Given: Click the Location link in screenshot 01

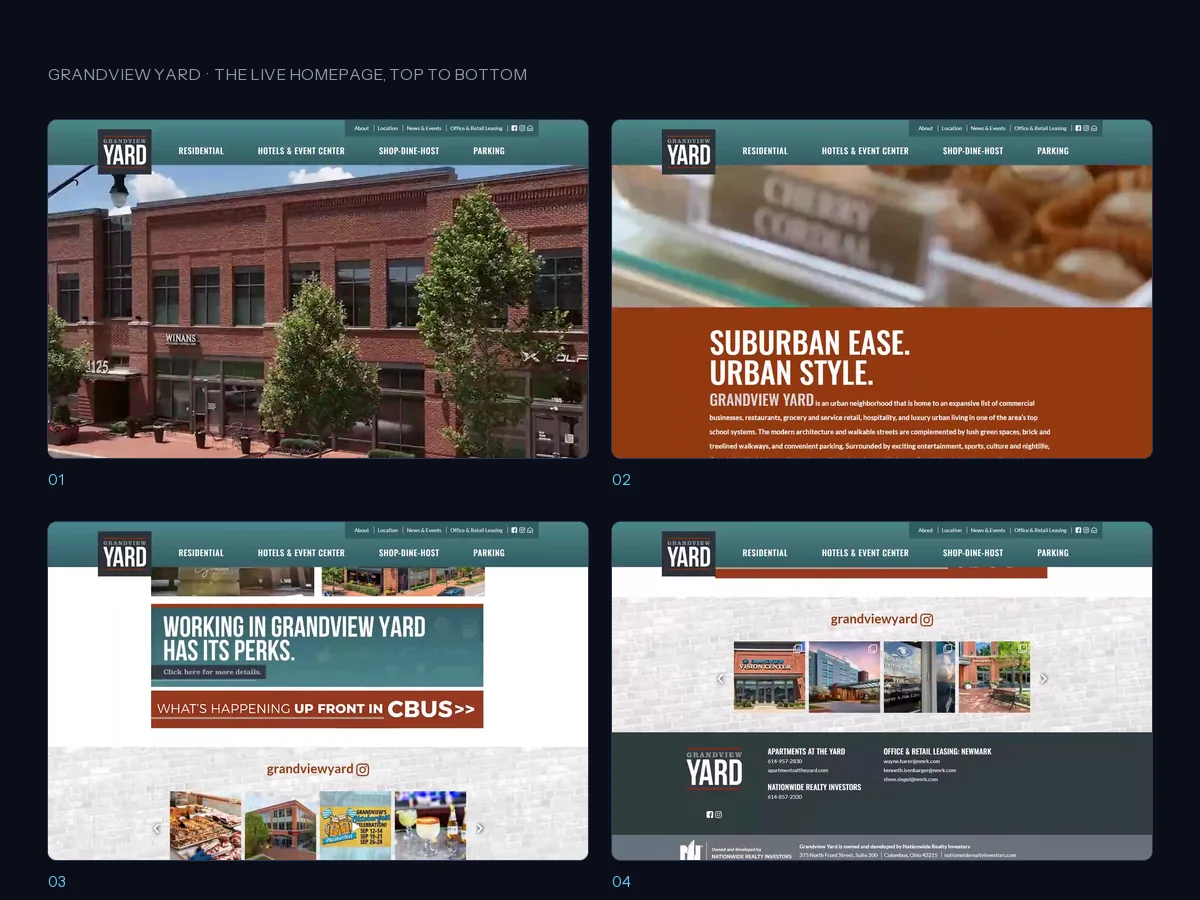Looking at the screenshot, I should point(388,128).
